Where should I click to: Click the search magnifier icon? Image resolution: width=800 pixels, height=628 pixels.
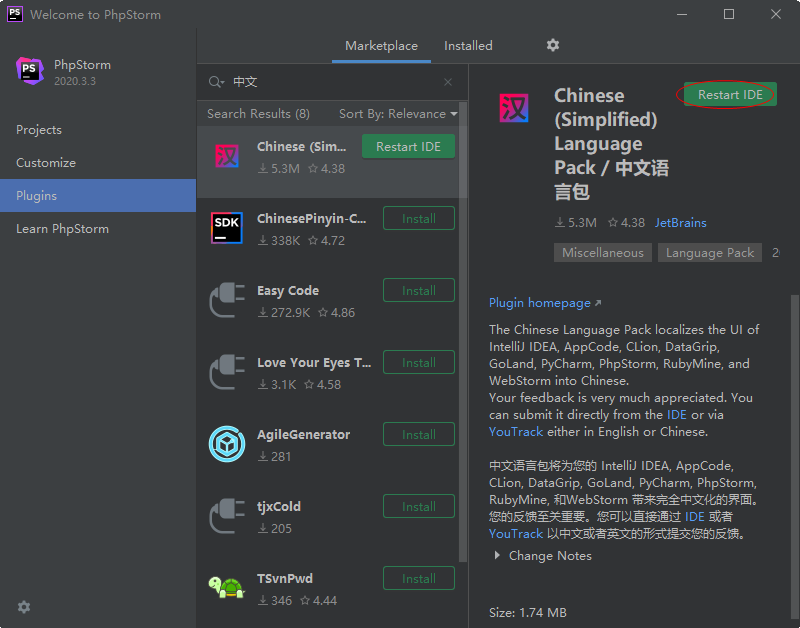[x=216, y=82]
